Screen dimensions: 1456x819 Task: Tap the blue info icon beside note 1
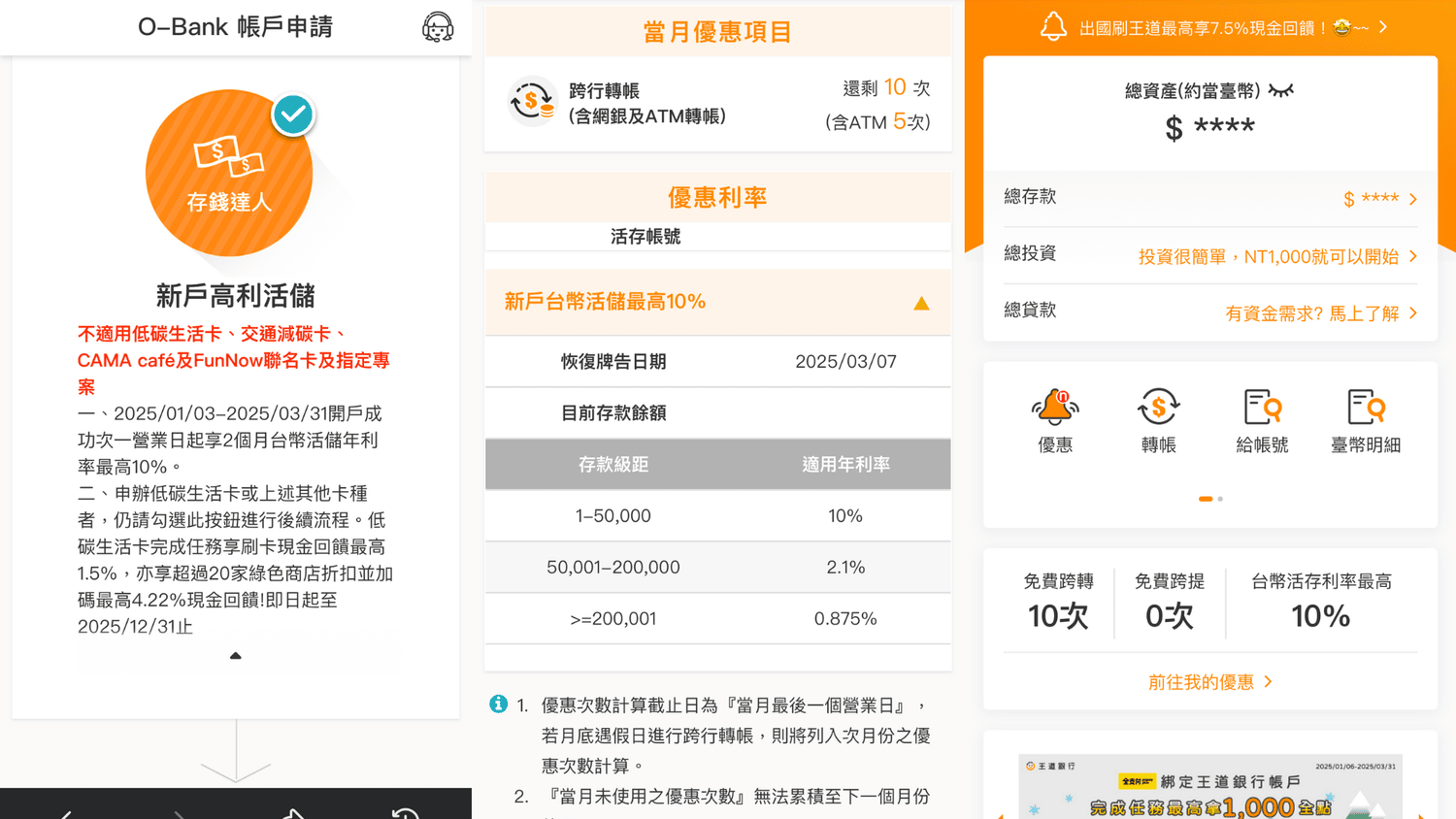498,704
